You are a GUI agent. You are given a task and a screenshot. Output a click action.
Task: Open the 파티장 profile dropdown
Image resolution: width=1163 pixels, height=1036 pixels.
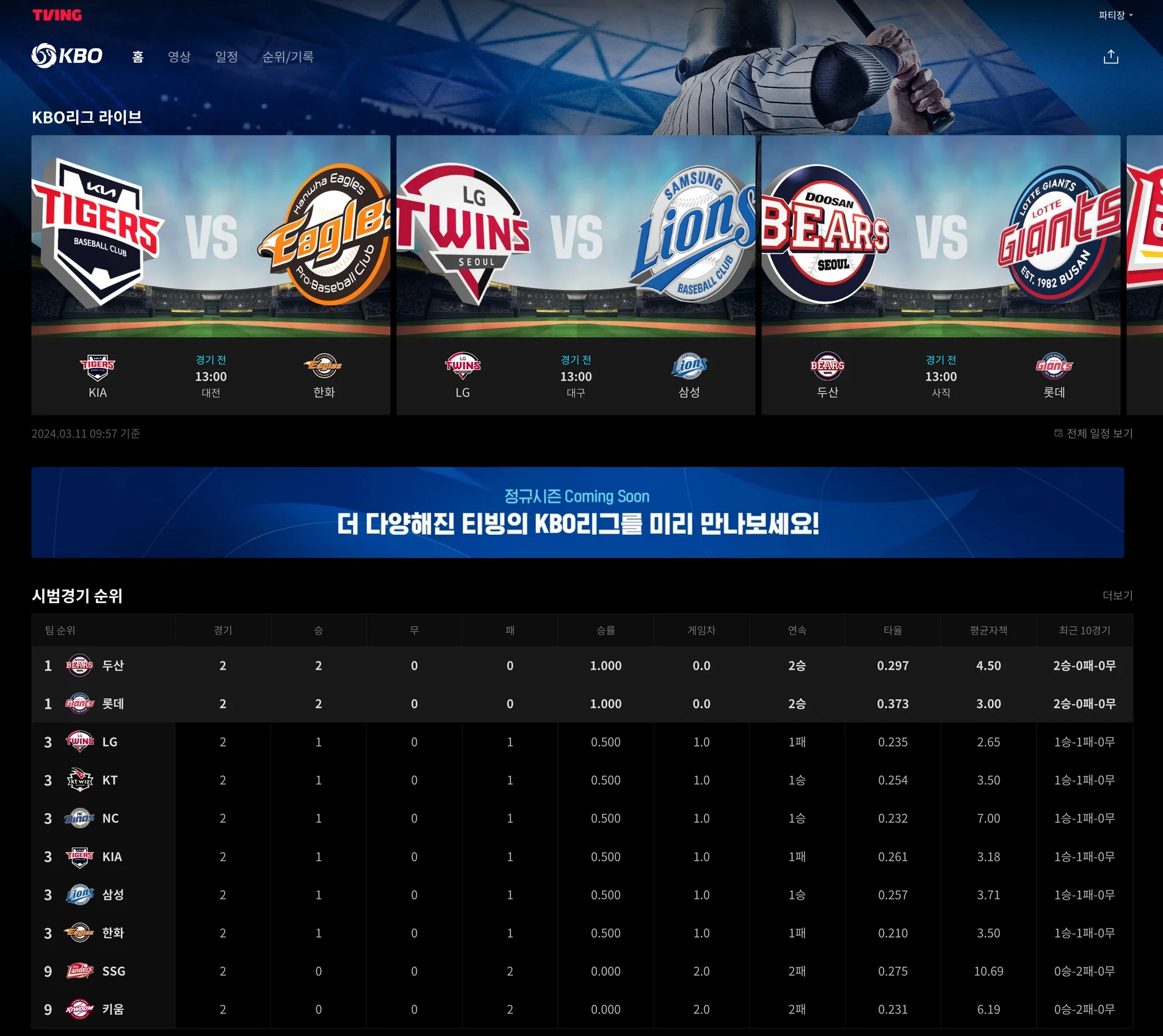[1115, 15]
